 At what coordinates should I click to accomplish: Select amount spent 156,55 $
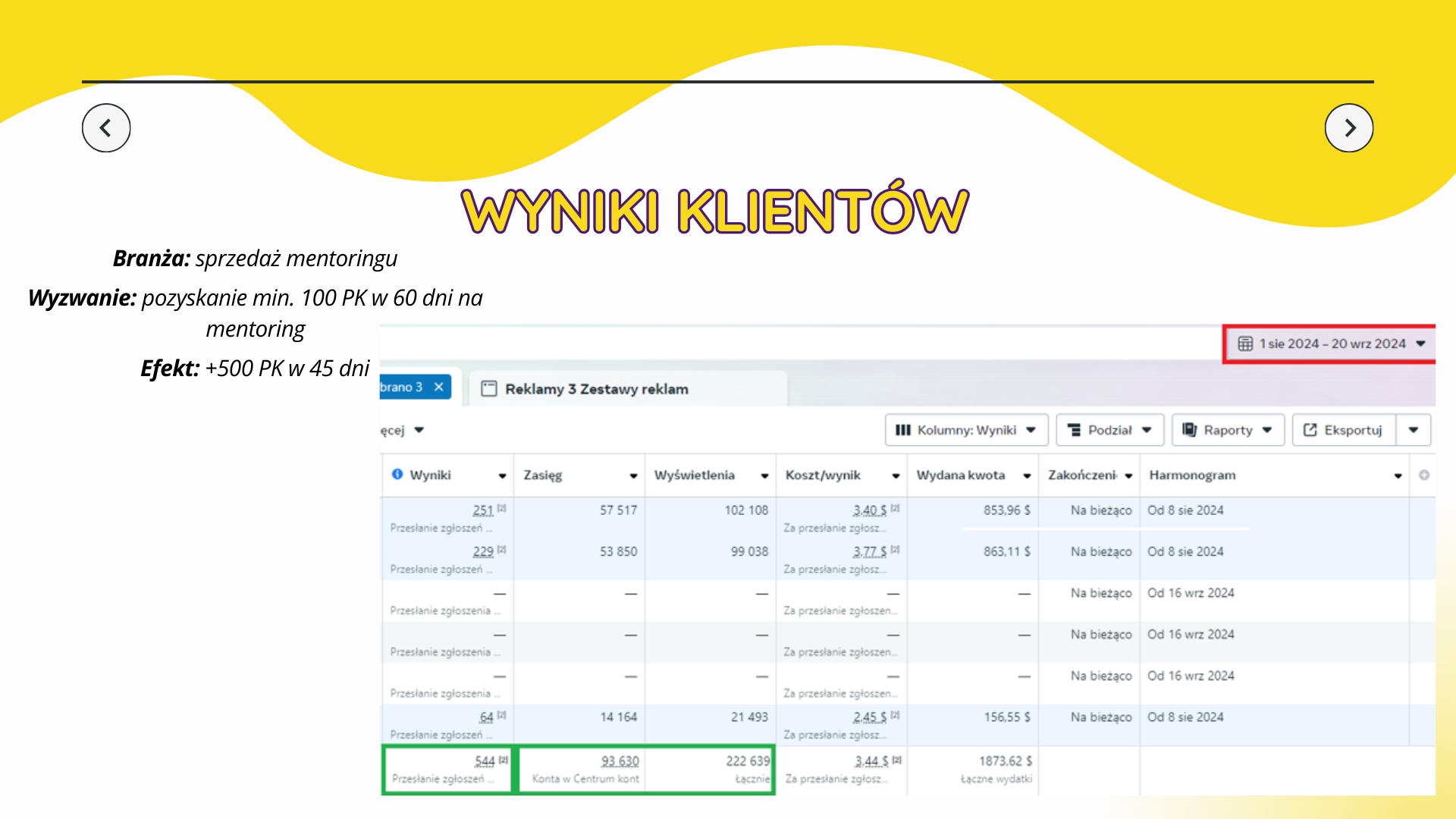(1007, 717)
